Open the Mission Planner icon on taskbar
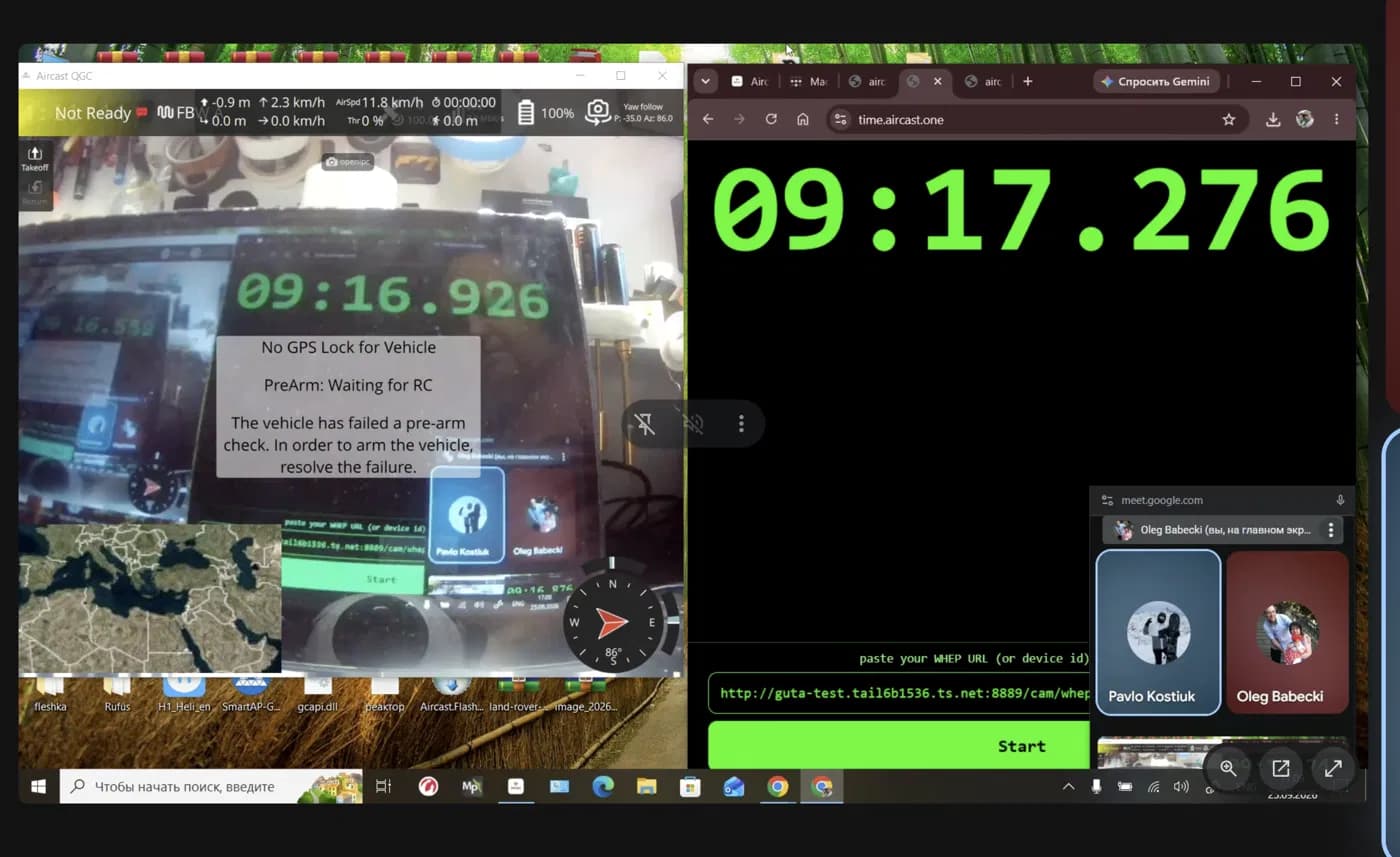 click(x=471, y=787)
